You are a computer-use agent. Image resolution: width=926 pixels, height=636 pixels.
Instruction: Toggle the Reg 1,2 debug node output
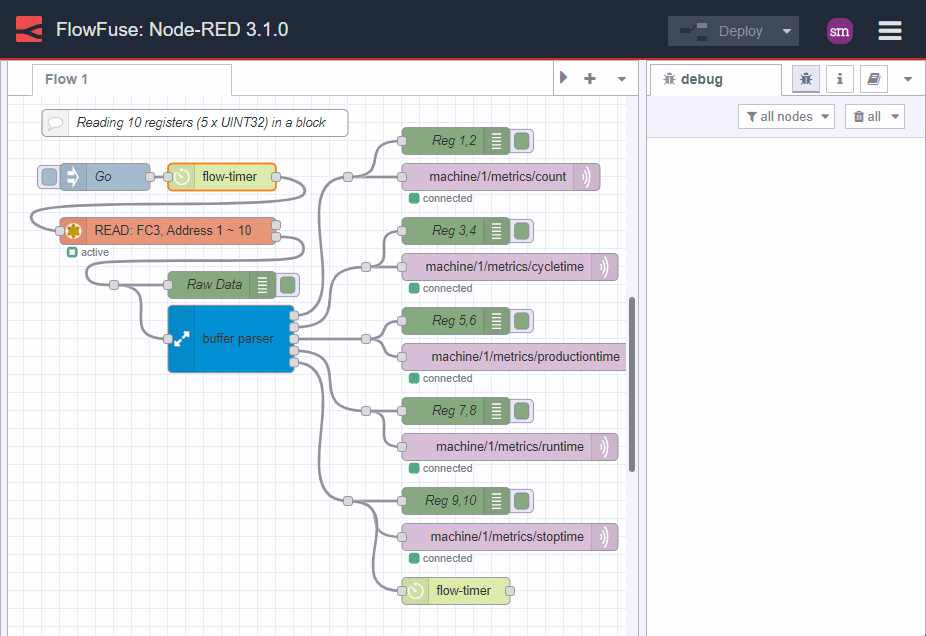pos(521,141)
